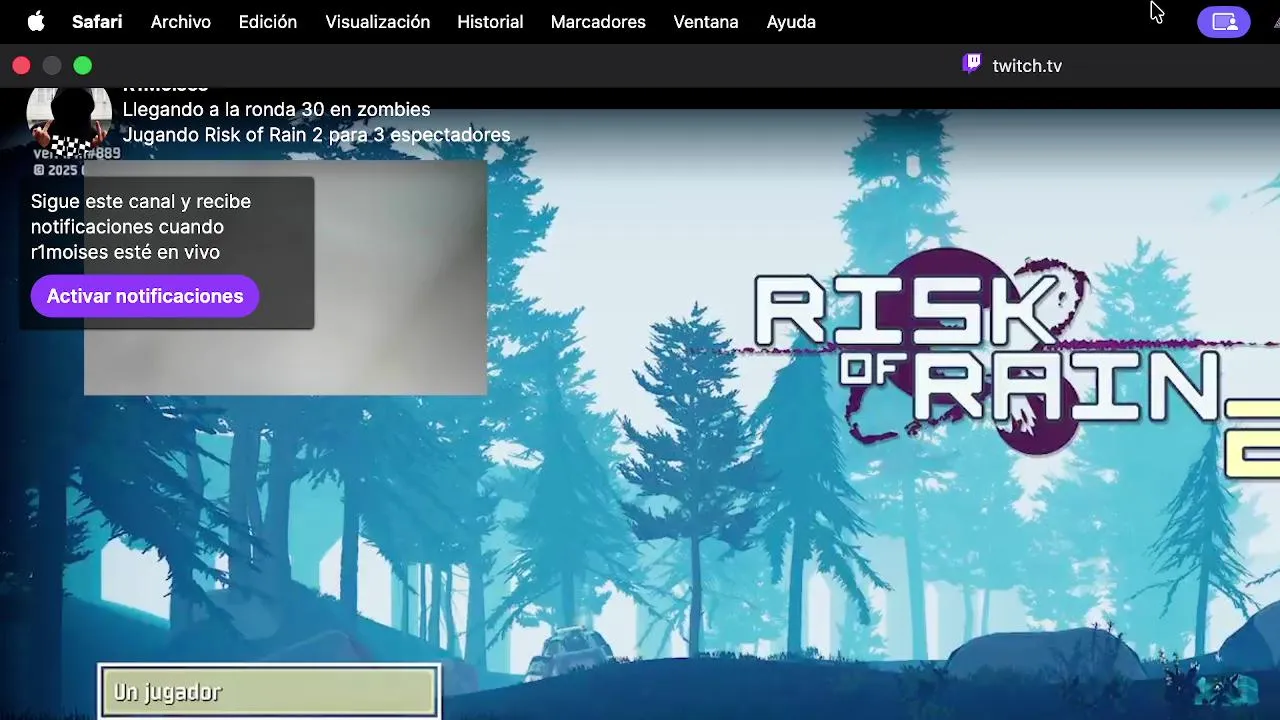Open the Ayuda menu
The width and height of the screenshot is (1280, 720).
791,21
